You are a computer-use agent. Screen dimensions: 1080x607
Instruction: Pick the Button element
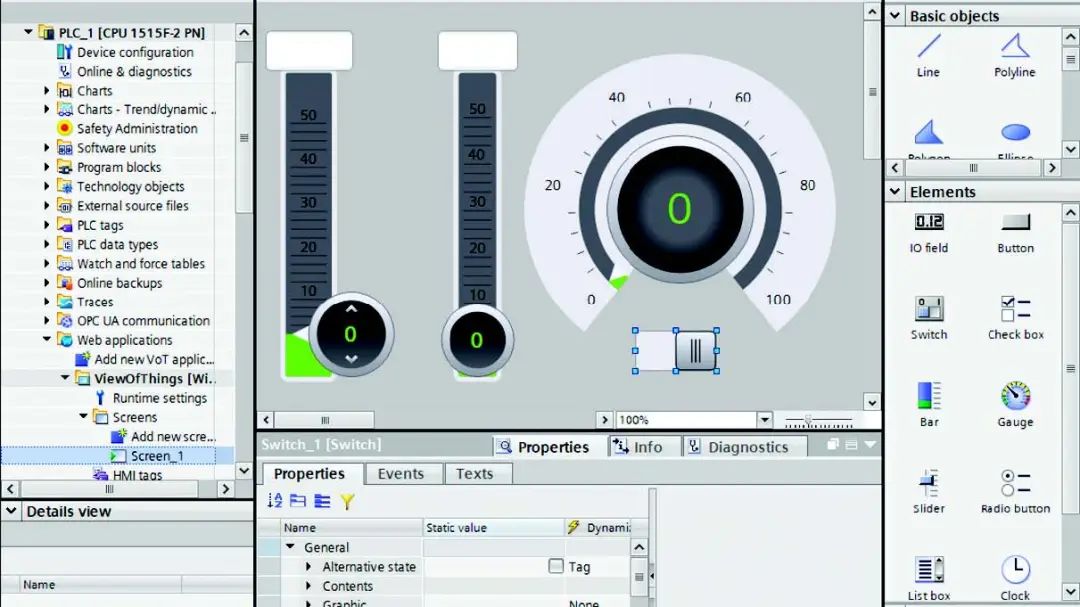(x=1015, y=233)
